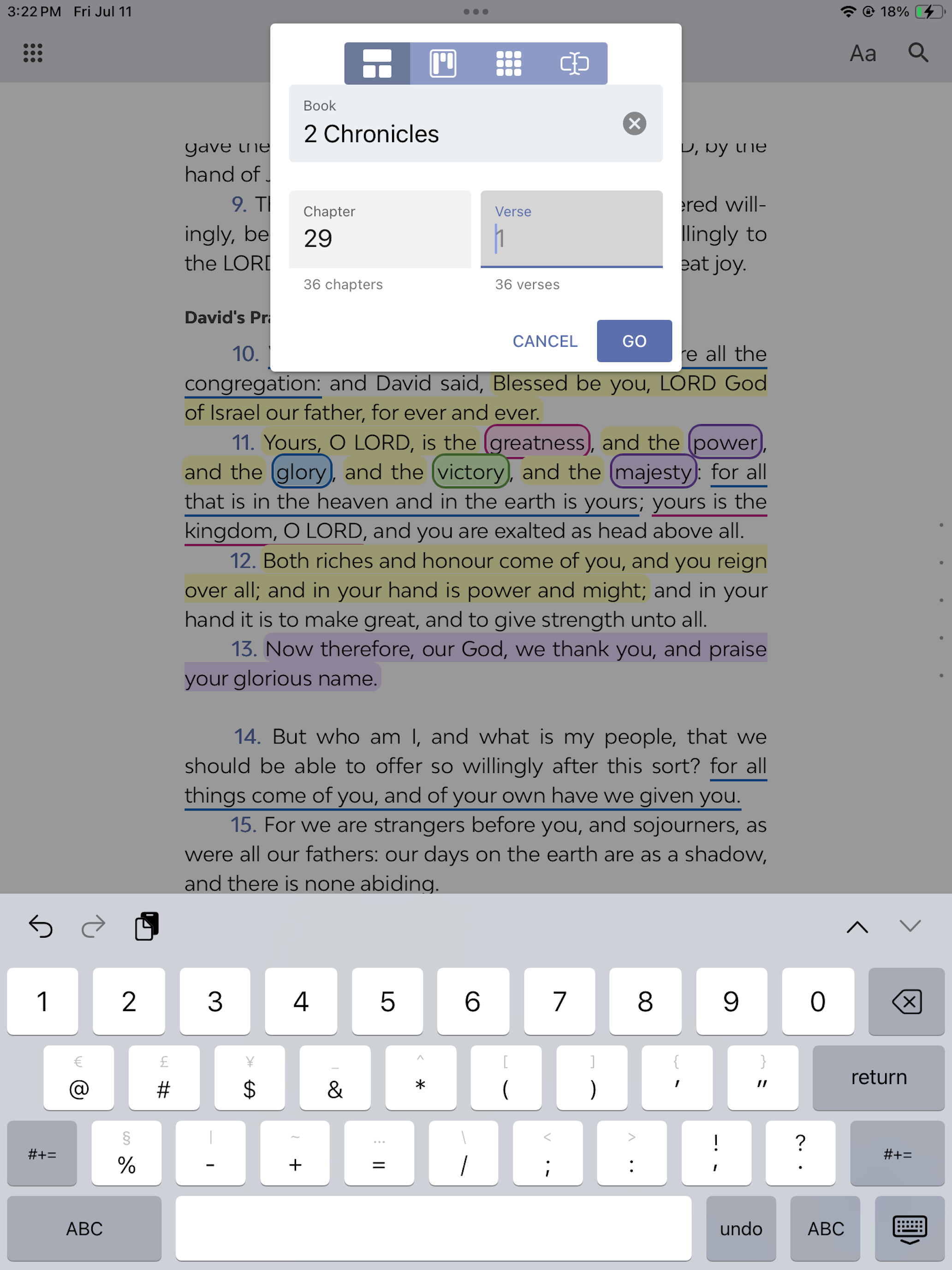Tap the 0 number key
952x1270 pixels.
(x=818, y=1001)
